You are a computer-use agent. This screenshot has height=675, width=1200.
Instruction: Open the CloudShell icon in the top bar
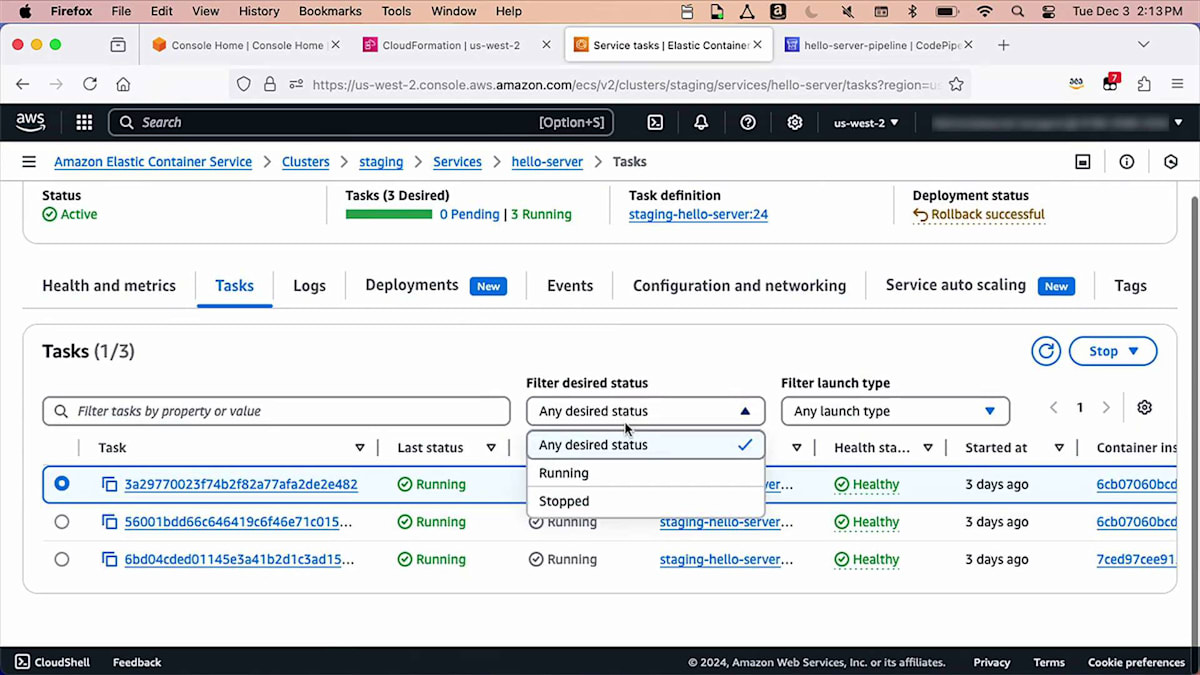coord(655,122)
